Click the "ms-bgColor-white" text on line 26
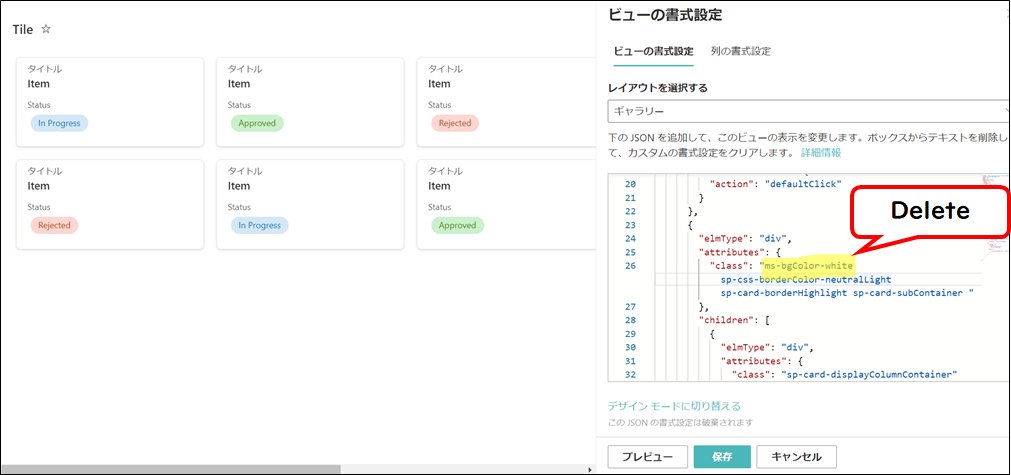1011x475 pixels. point(809,266)
